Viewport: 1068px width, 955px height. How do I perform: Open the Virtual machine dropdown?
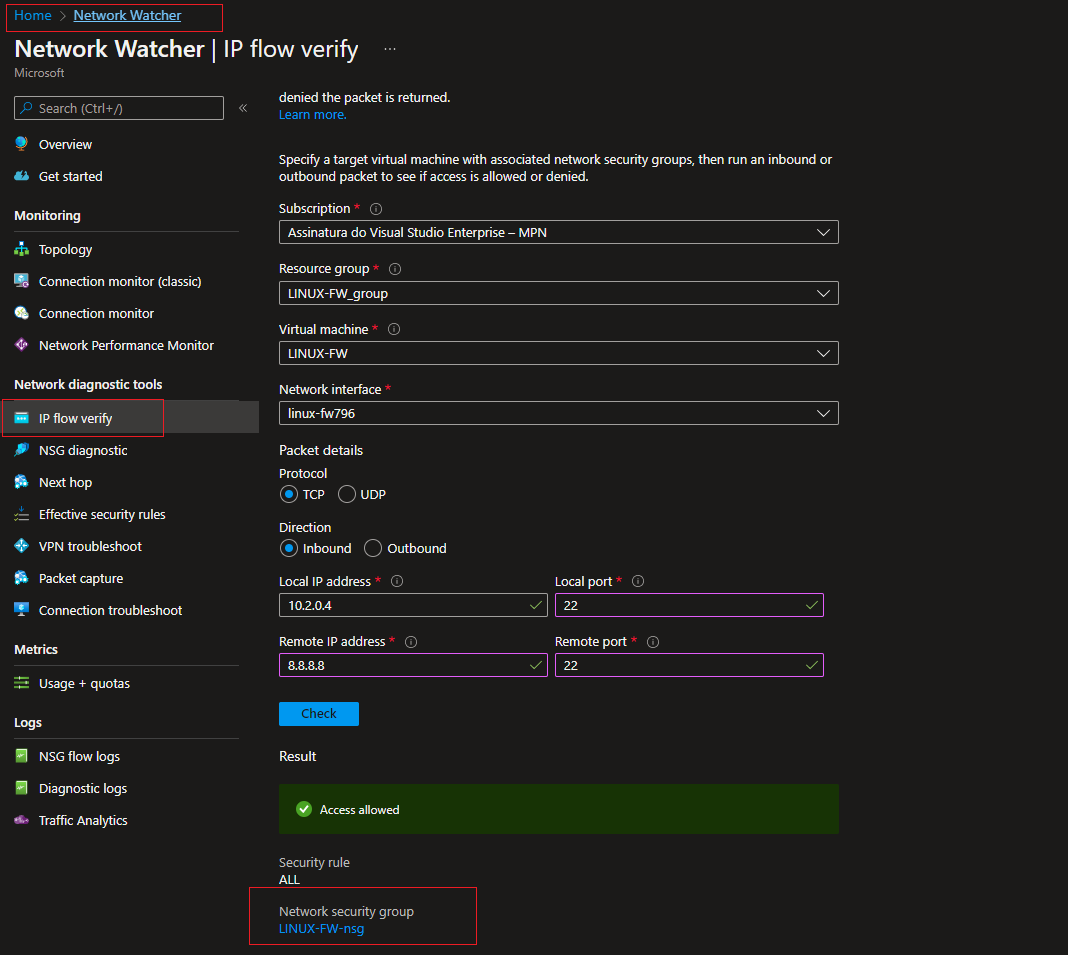(559, 353)
